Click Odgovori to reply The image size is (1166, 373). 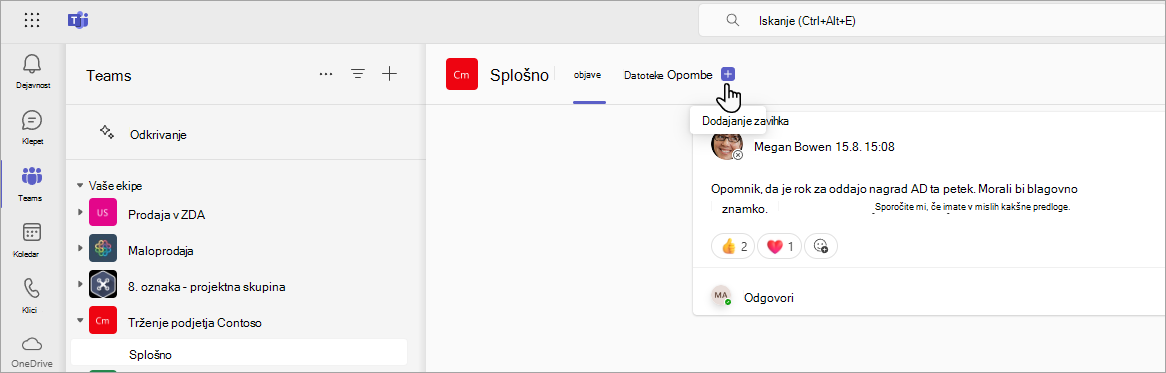[769, 297]
